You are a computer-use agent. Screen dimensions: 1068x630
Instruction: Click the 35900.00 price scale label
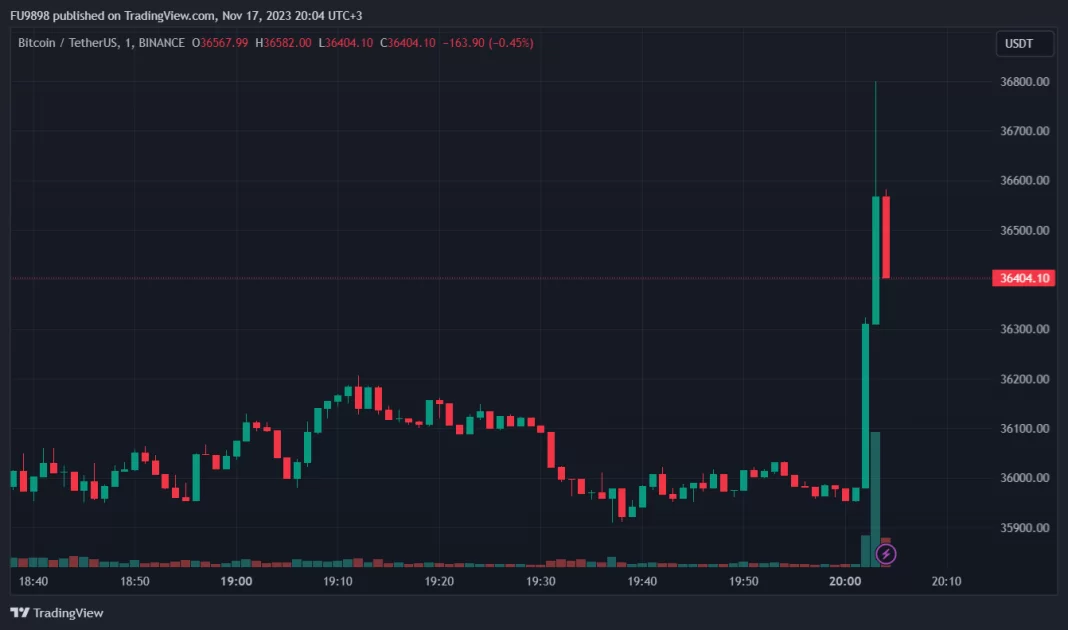pos(1025,527)
